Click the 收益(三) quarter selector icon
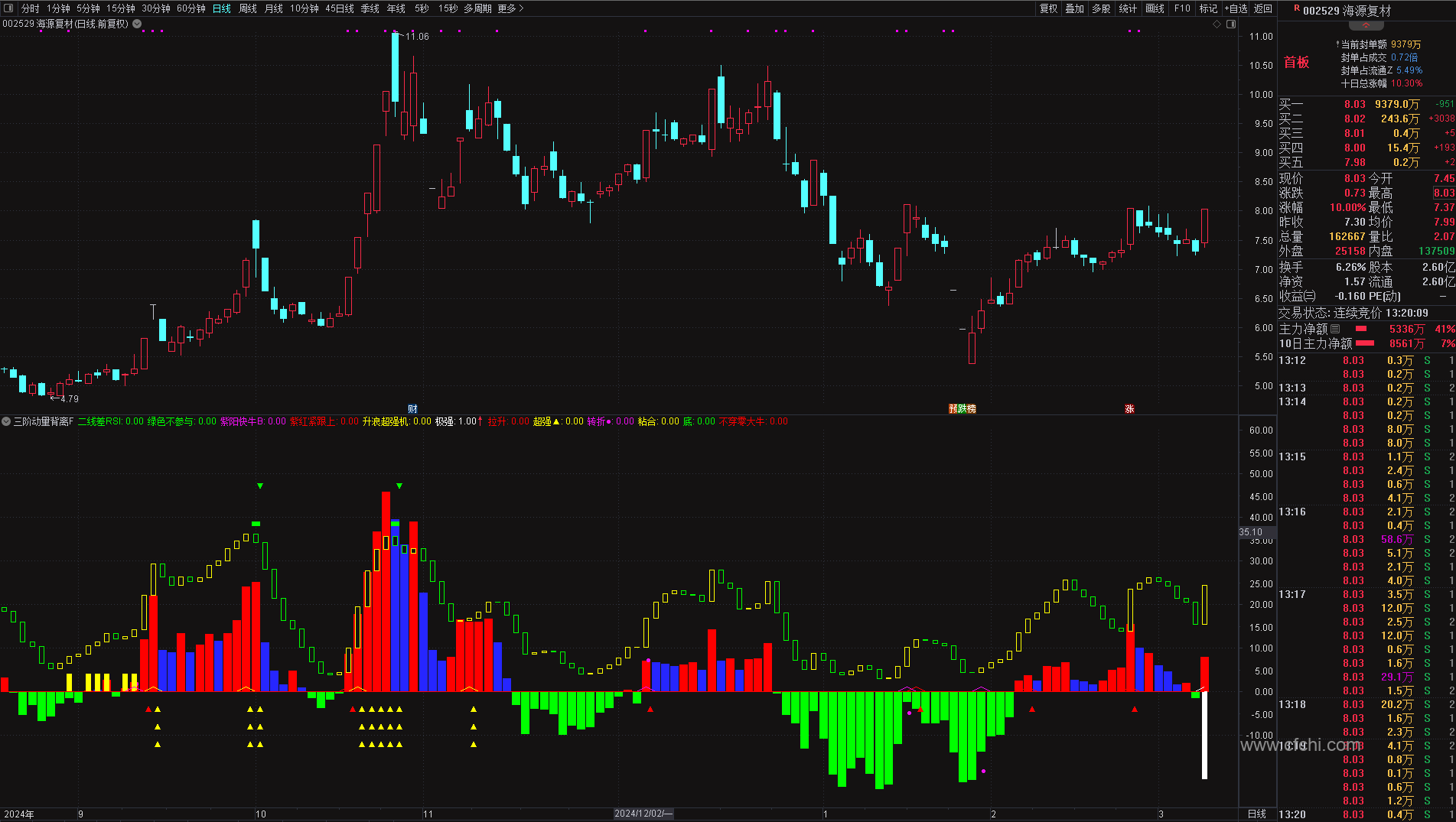 [1309, 296]
